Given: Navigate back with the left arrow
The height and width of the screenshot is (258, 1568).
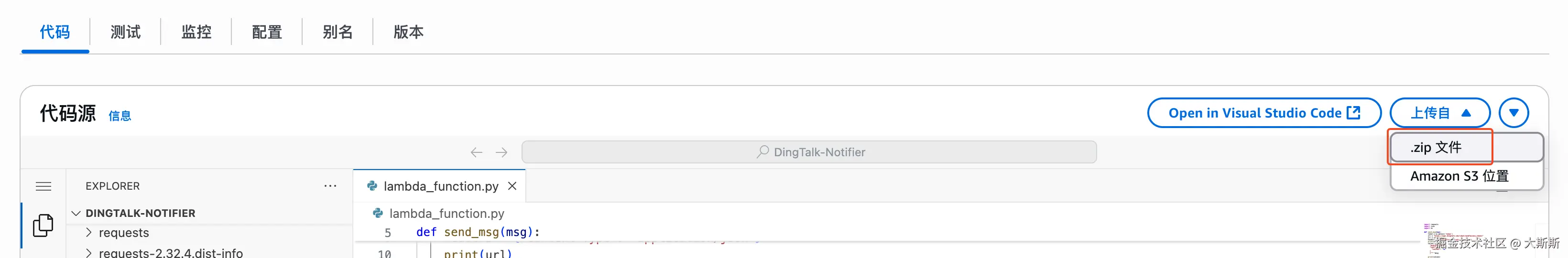Looking at the screenshot, I should point(476,152).
